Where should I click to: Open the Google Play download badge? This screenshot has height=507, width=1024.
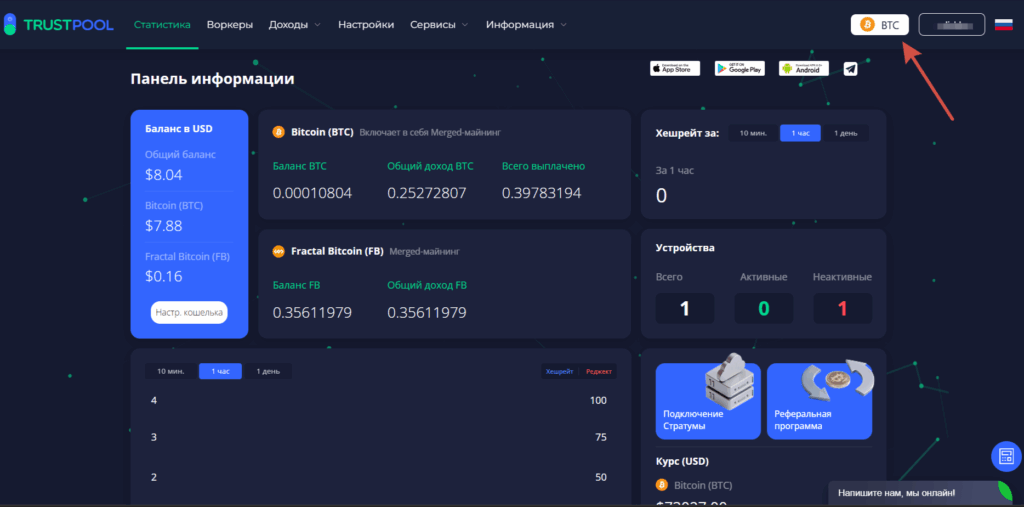[x=739, y=68]
